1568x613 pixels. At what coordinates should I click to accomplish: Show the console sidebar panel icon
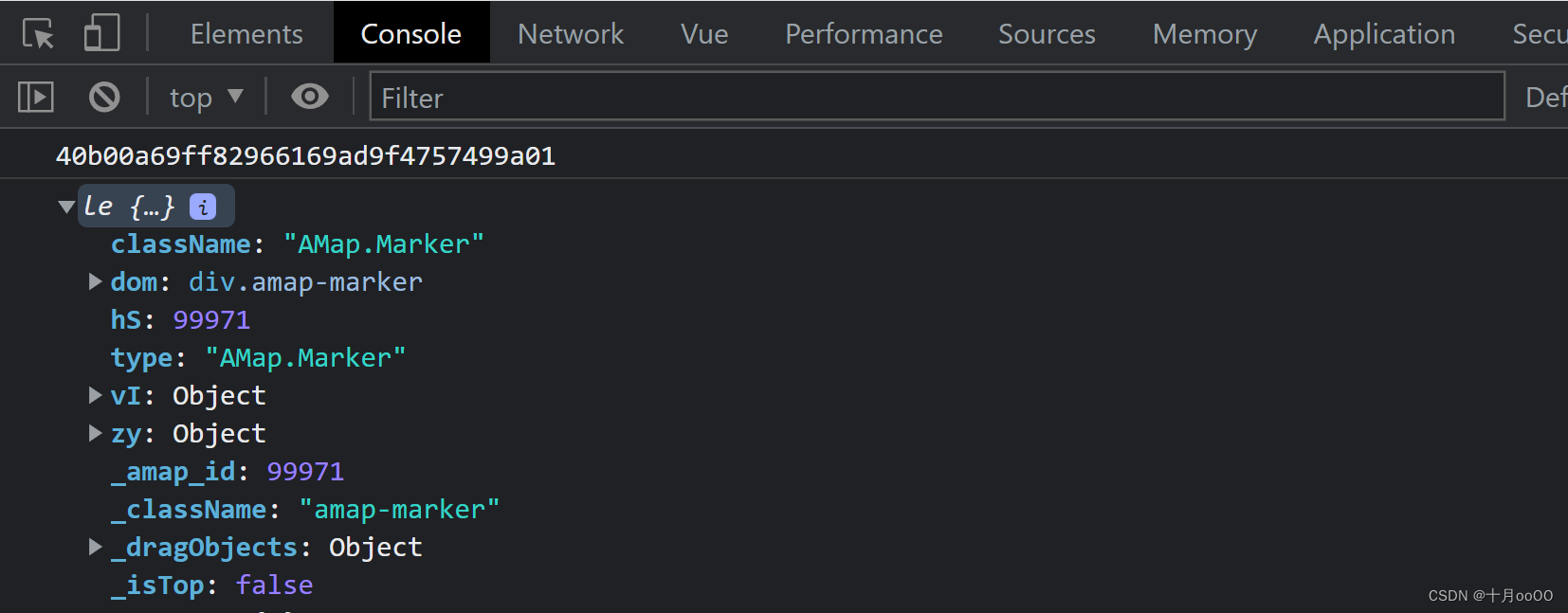pyautogui.click(x=36, y=97)
